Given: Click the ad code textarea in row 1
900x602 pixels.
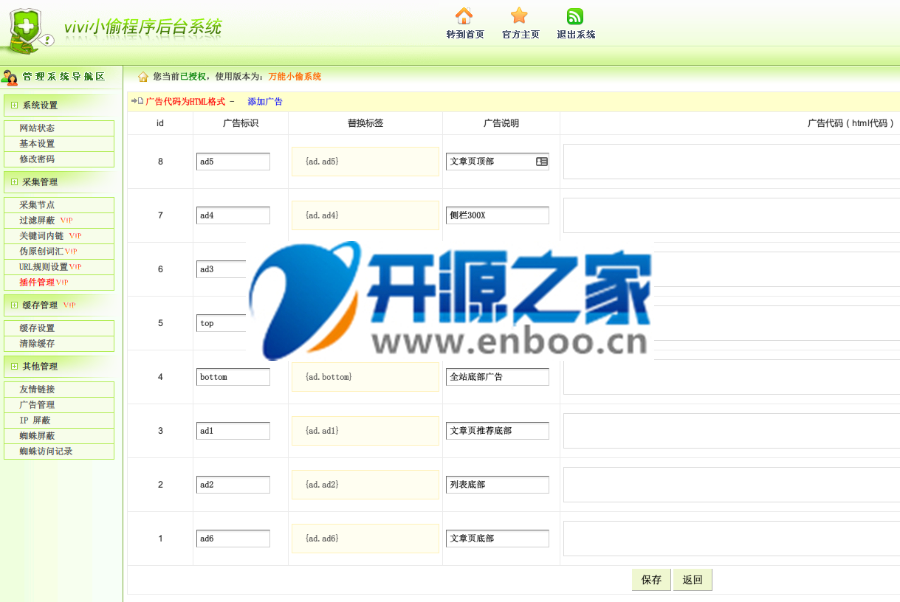Looking at the screenshot, I should pyautogui.click(x=731, y=539).
